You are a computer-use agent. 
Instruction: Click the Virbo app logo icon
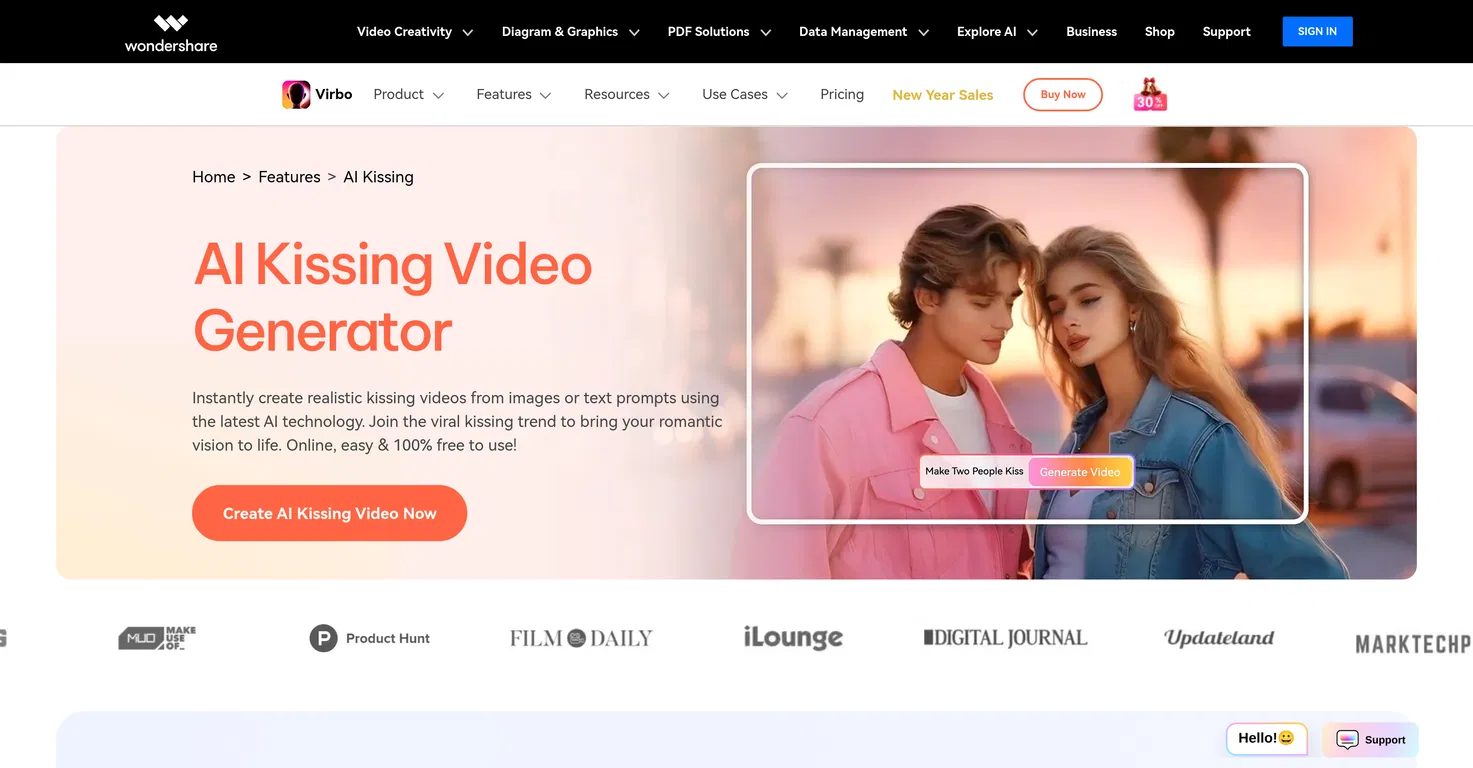tap(296, 94)
